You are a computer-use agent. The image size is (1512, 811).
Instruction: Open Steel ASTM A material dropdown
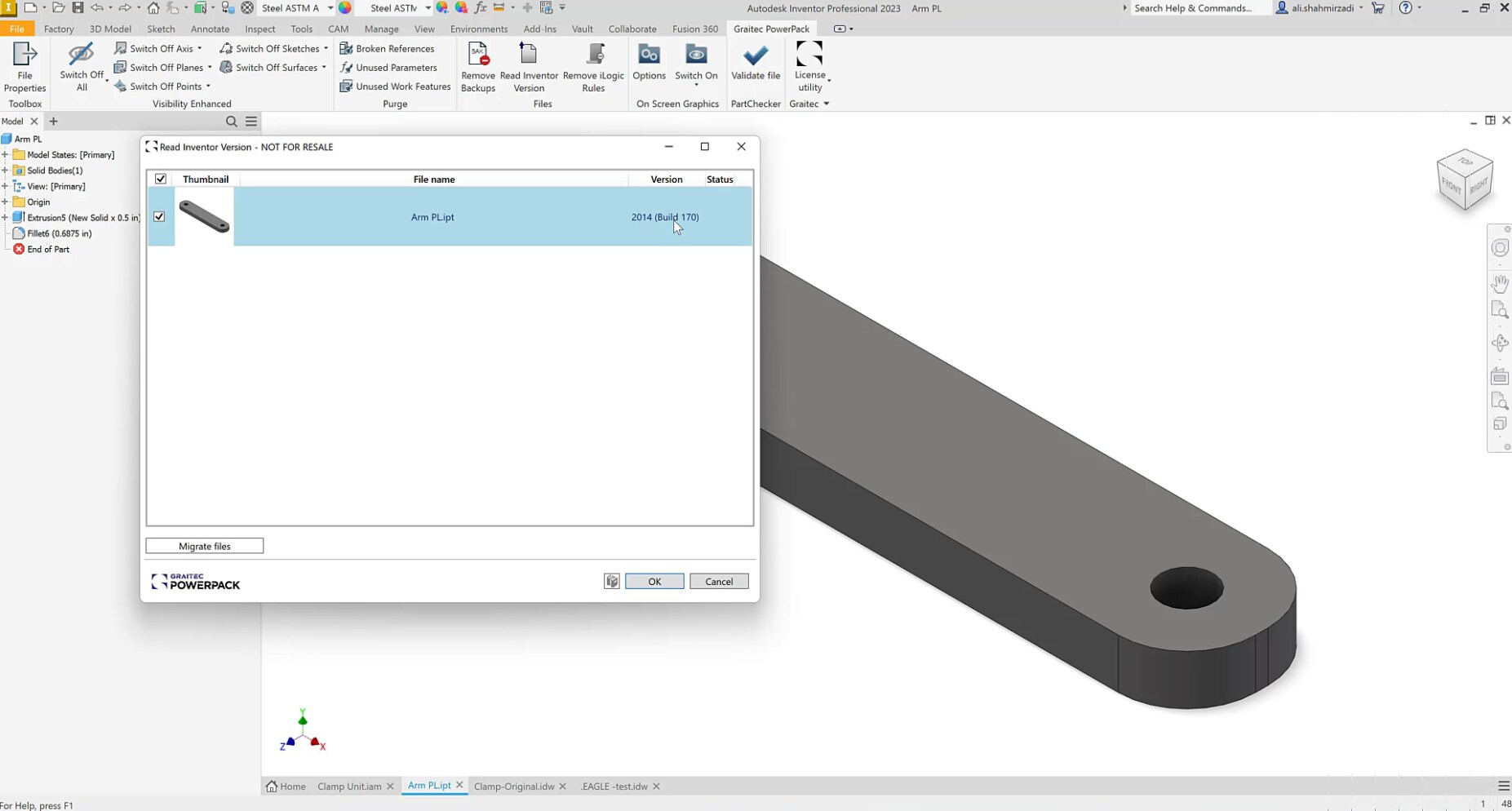[330, 7]
